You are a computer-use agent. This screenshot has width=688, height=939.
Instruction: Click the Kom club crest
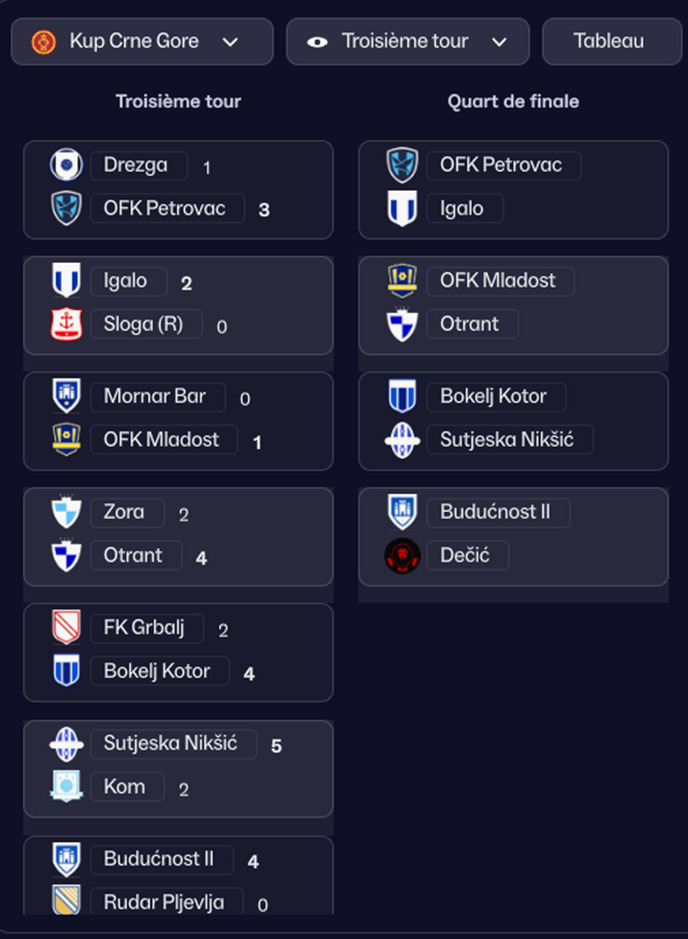pyautogui.click(x=66, y=787)
